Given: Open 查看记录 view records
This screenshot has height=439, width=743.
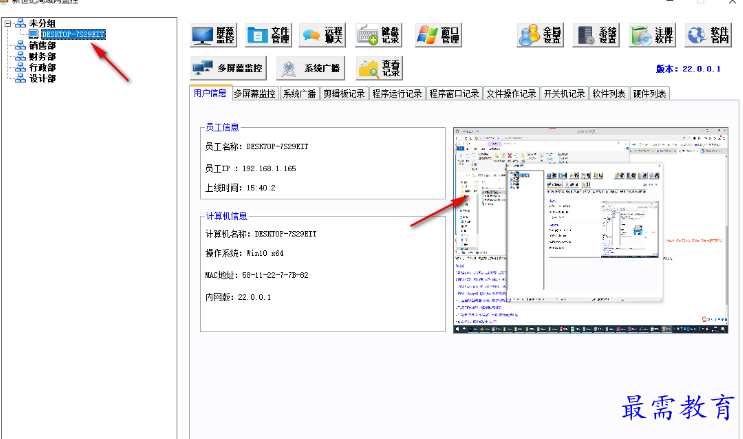Looking at the screenshot, I should (x=380, y=69).
